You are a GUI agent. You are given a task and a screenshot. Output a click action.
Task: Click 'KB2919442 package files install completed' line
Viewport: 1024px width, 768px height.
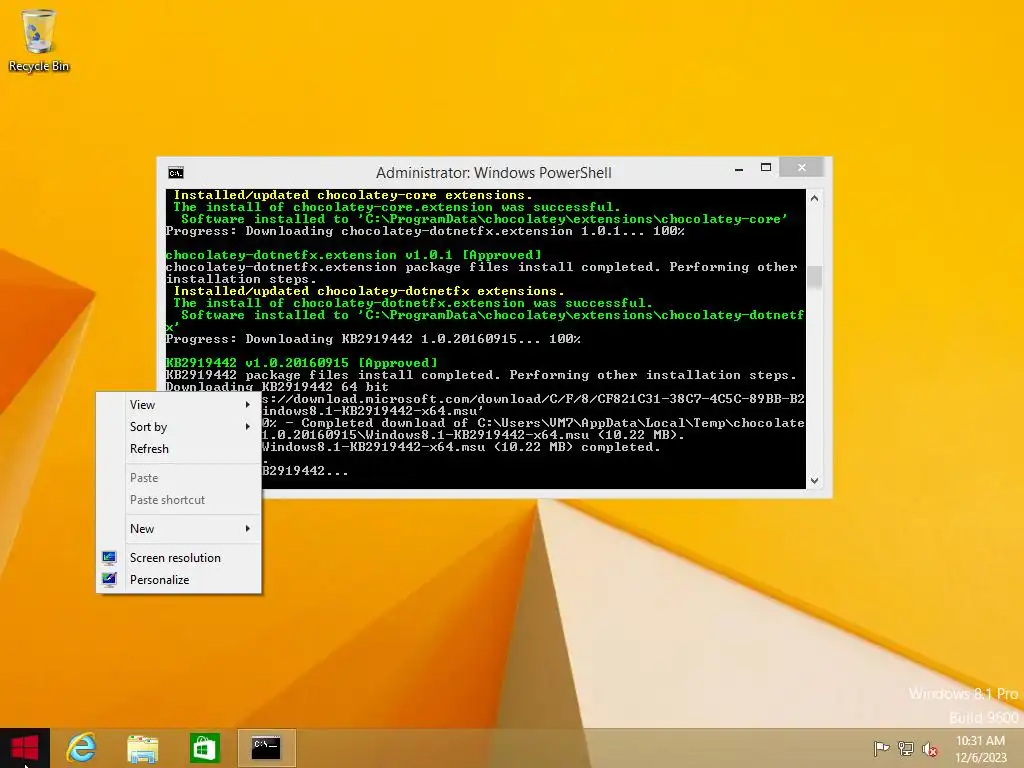pos(481,375)
